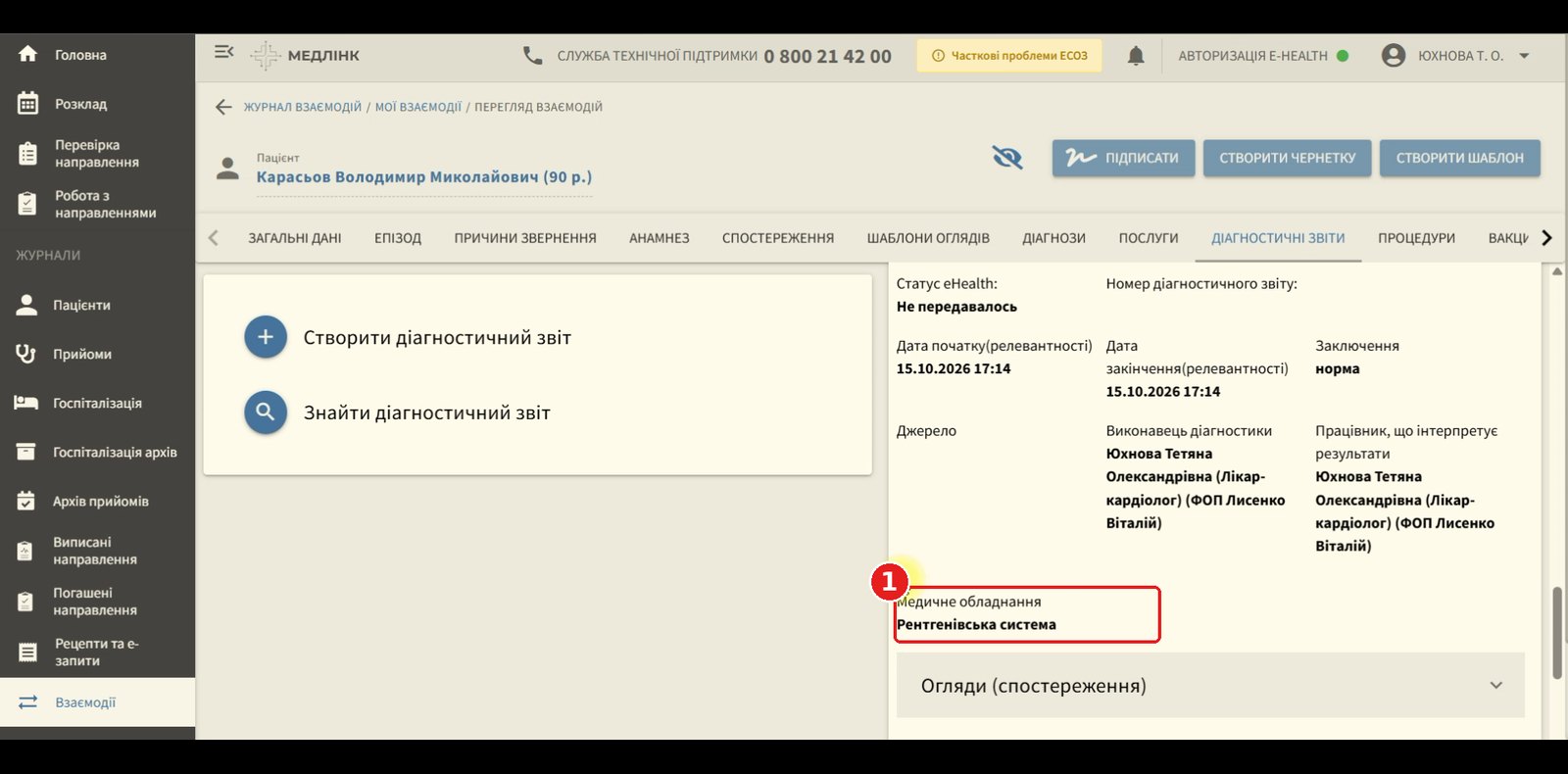Click the vertical scrollbar thumb of report panel

point(1556,633)
